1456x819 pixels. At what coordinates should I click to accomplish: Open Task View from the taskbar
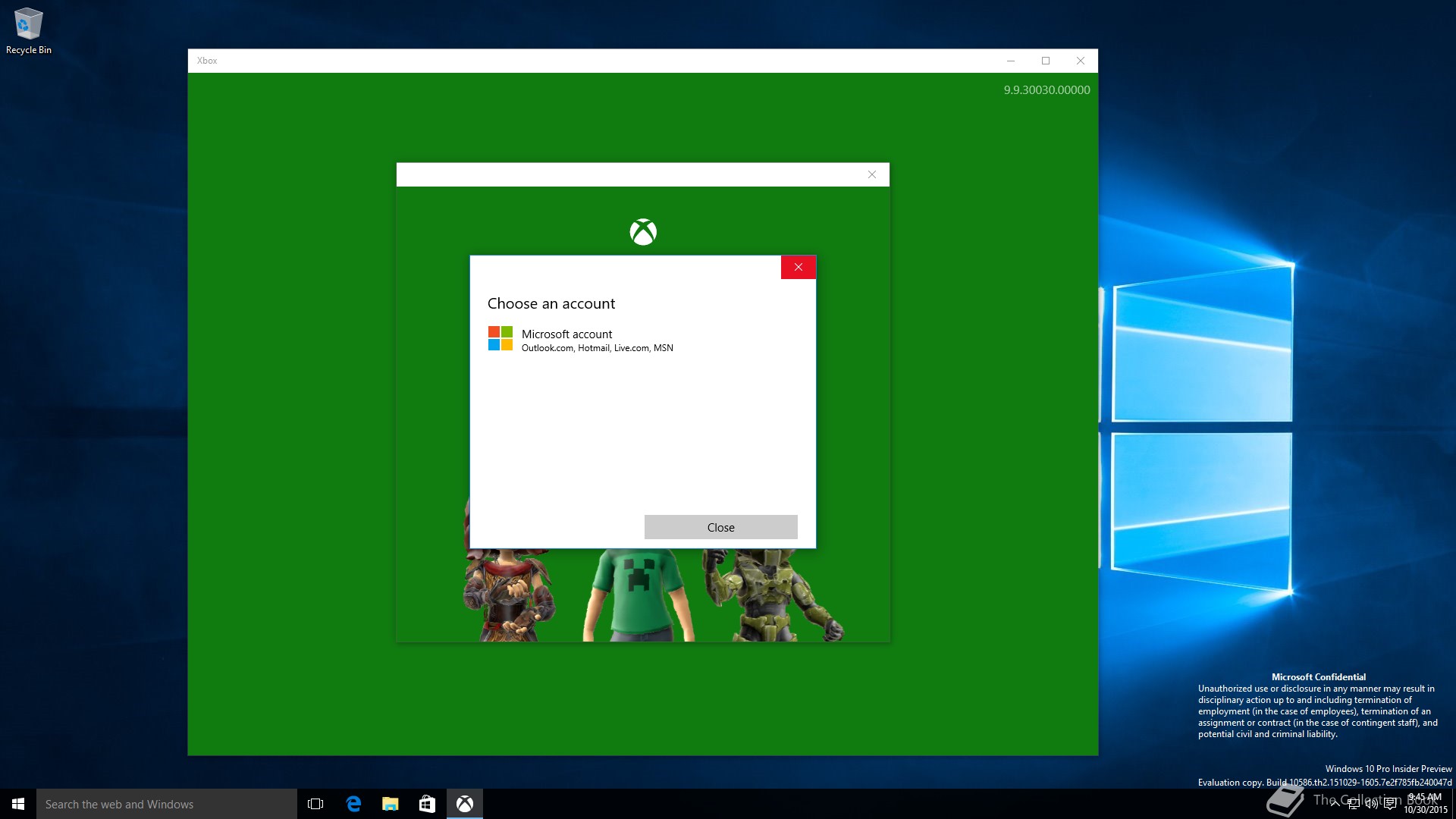[315, 804]
